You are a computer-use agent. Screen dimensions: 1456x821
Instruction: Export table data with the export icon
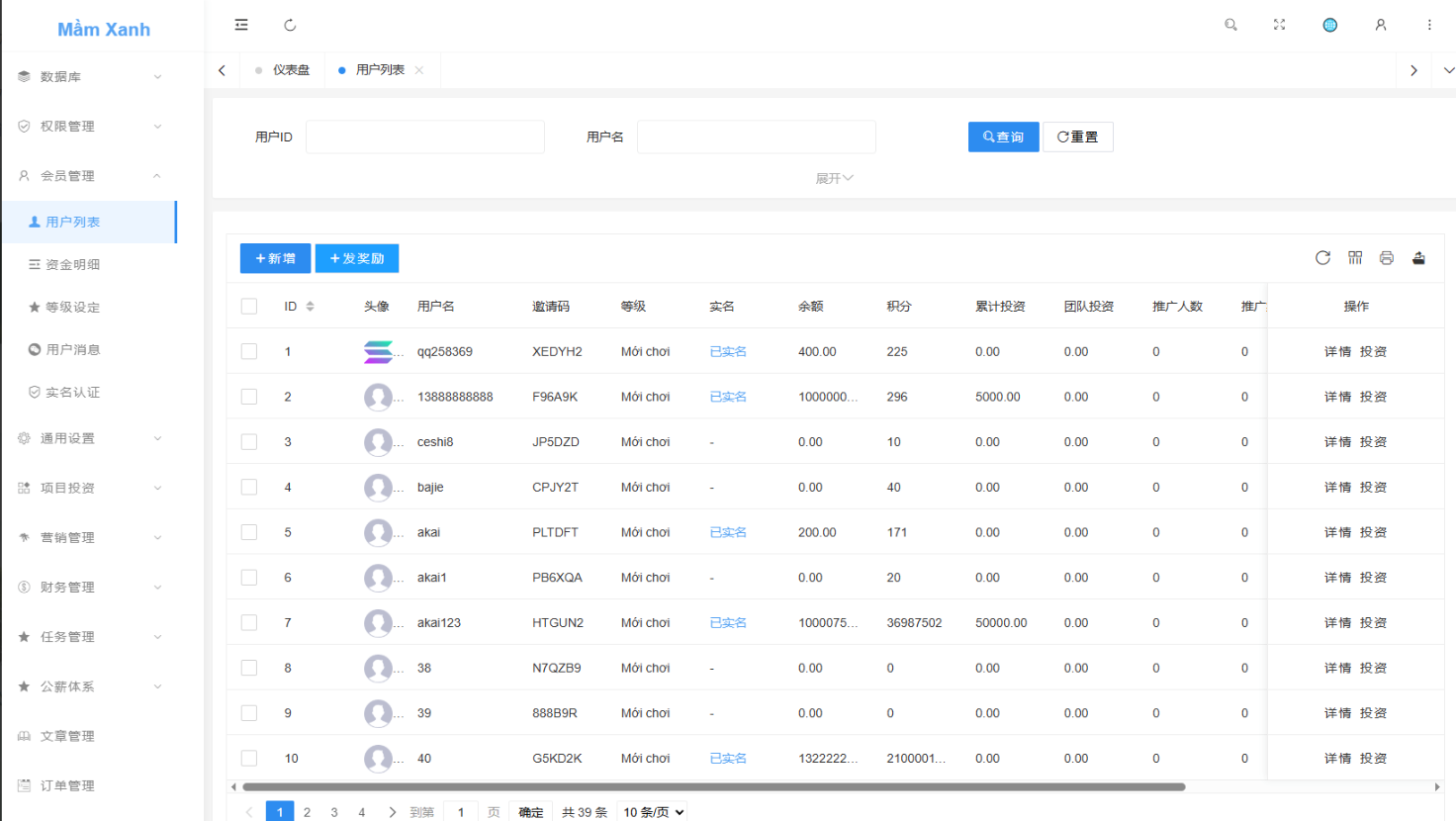(x=1418, y=257)
